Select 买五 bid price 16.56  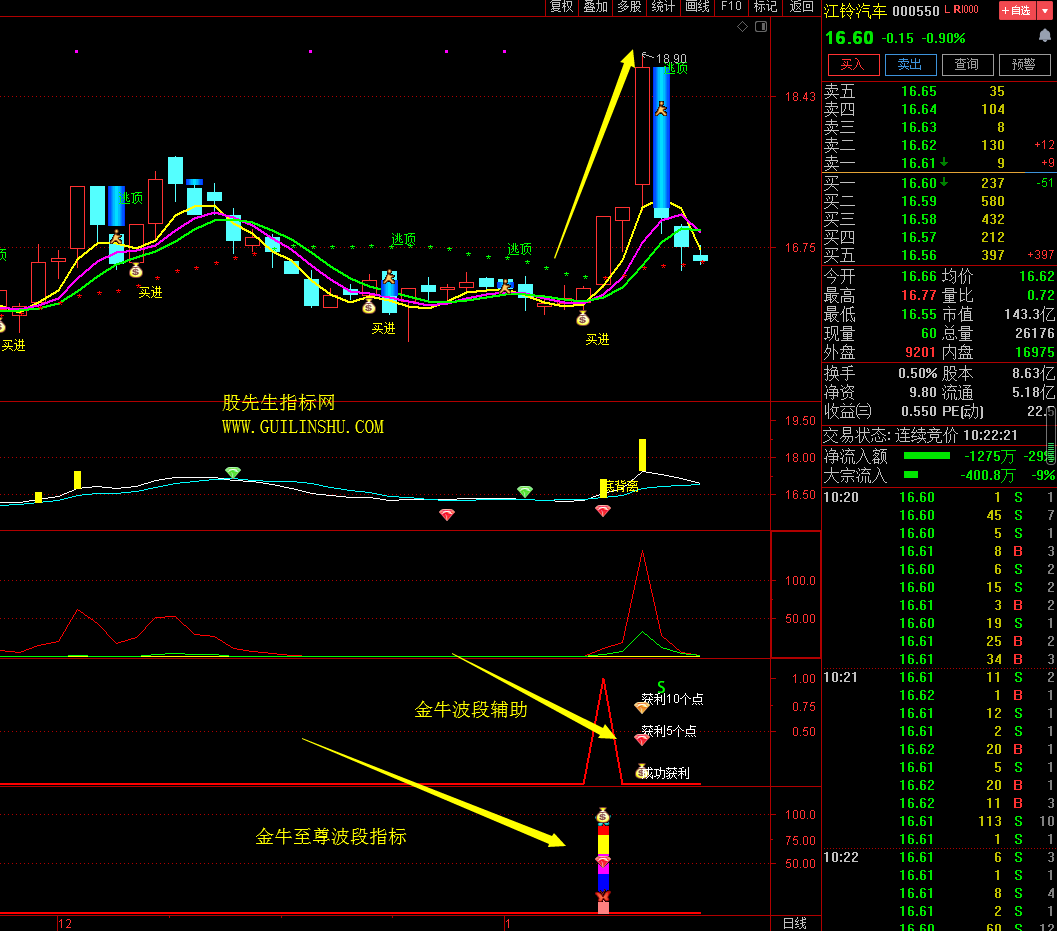point(919,256)
